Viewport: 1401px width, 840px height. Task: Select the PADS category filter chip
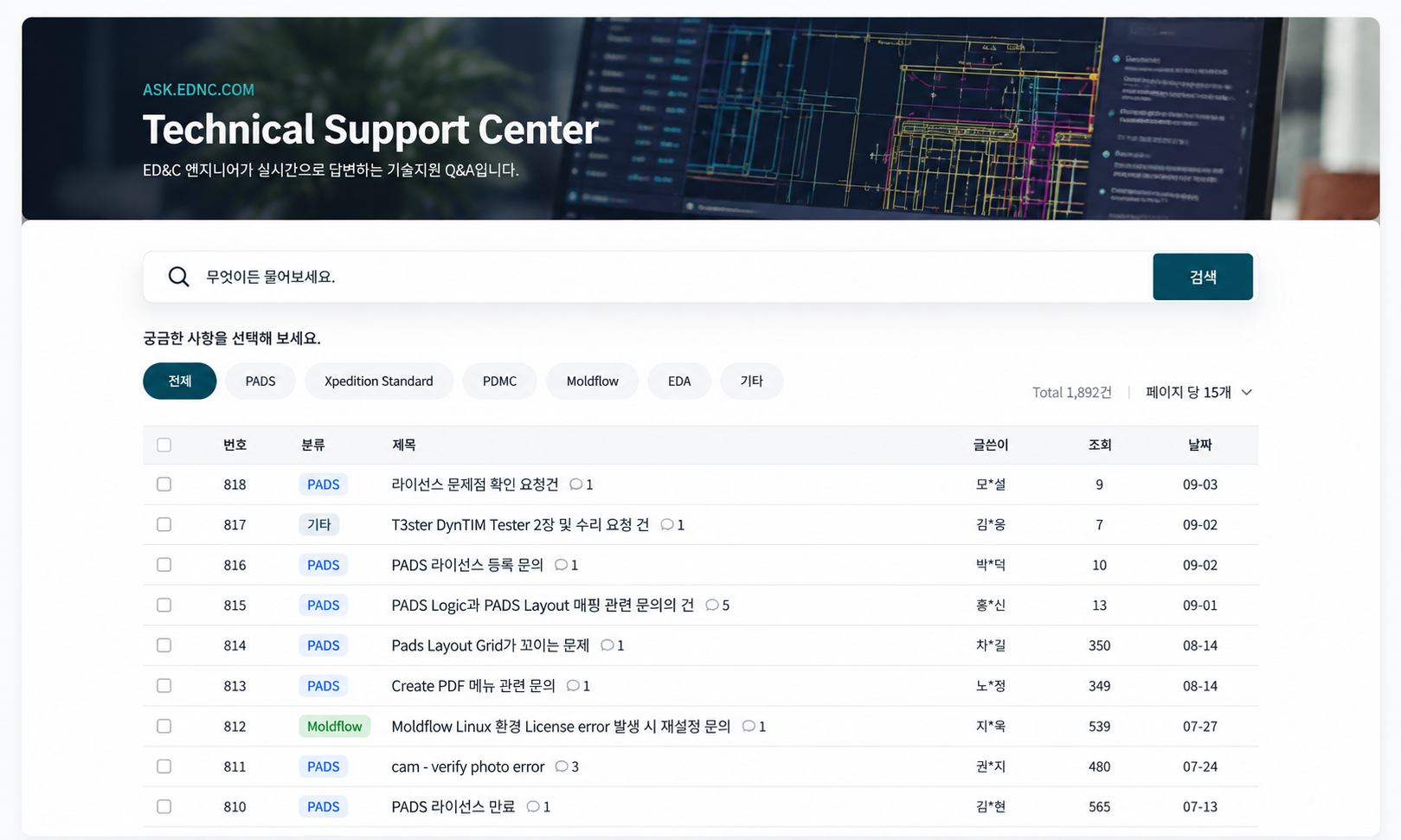(260, 381)
